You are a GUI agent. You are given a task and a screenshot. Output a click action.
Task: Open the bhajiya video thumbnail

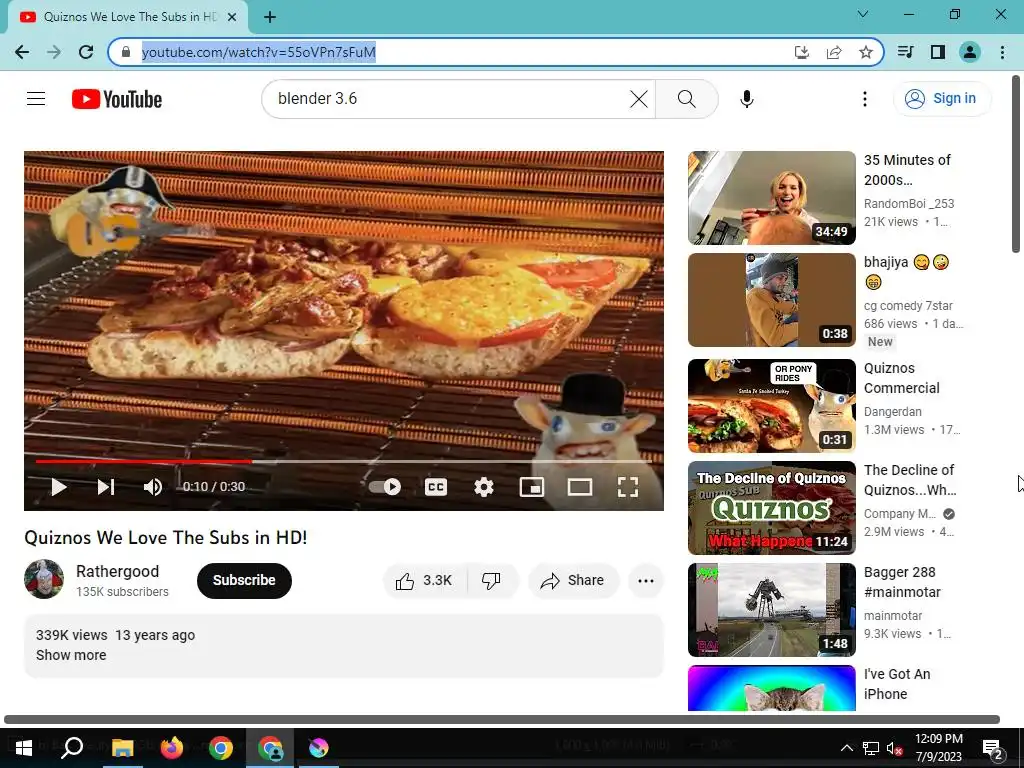pyautogui.click(x=771, y=300)
